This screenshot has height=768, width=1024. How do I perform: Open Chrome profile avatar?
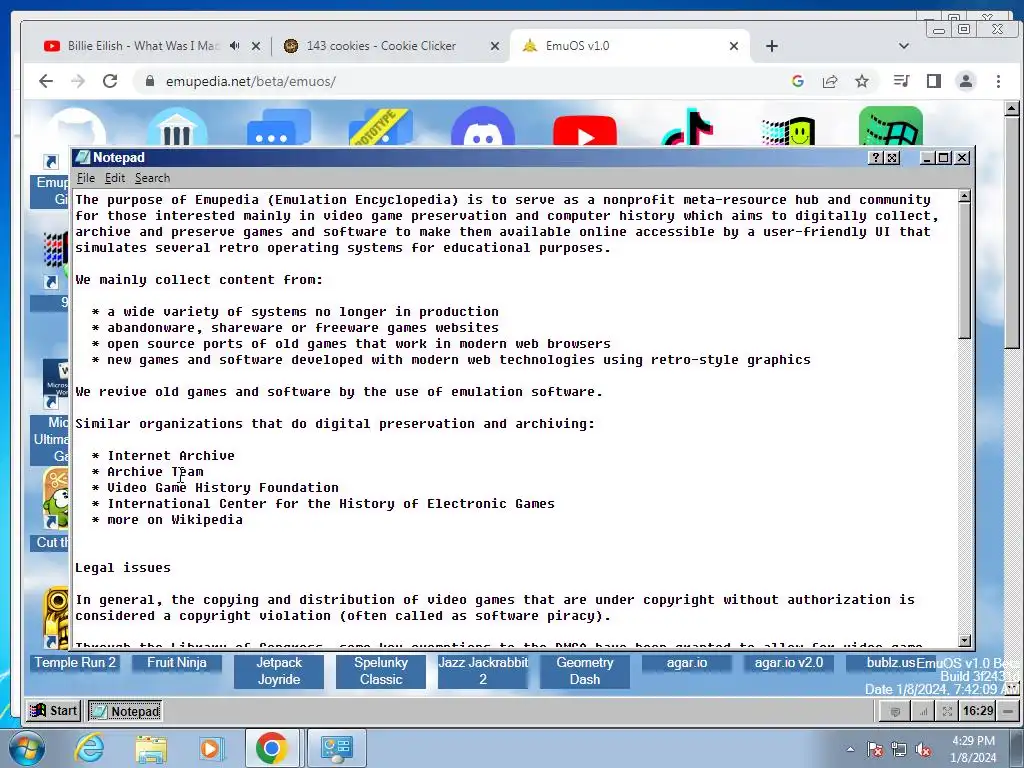[966, 81]
